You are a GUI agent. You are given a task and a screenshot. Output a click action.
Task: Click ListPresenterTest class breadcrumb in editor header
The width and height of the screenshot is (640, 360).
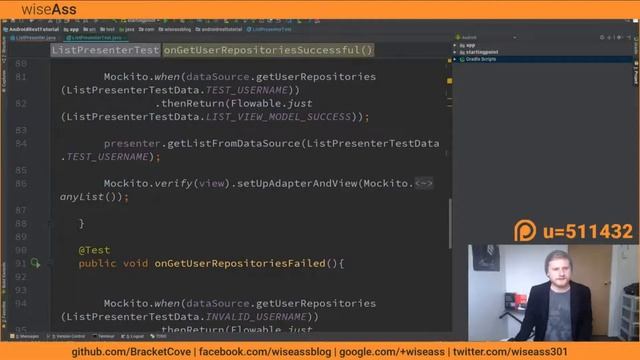tap(105, 50)
